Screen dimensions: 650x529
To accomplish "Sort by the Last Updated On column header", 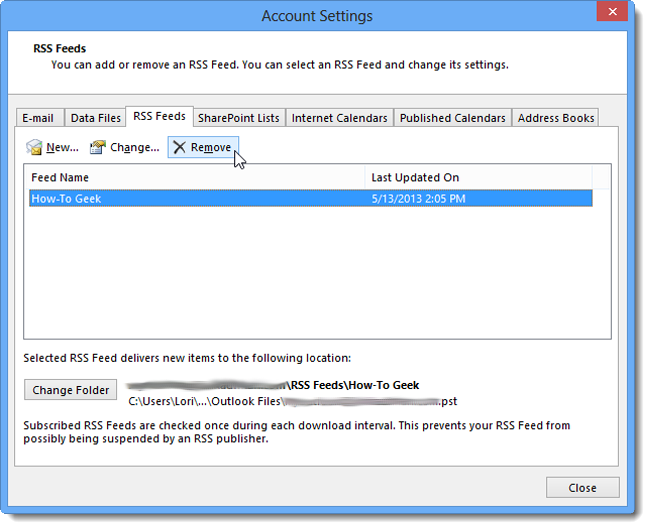I will click(x=479, y=177).
